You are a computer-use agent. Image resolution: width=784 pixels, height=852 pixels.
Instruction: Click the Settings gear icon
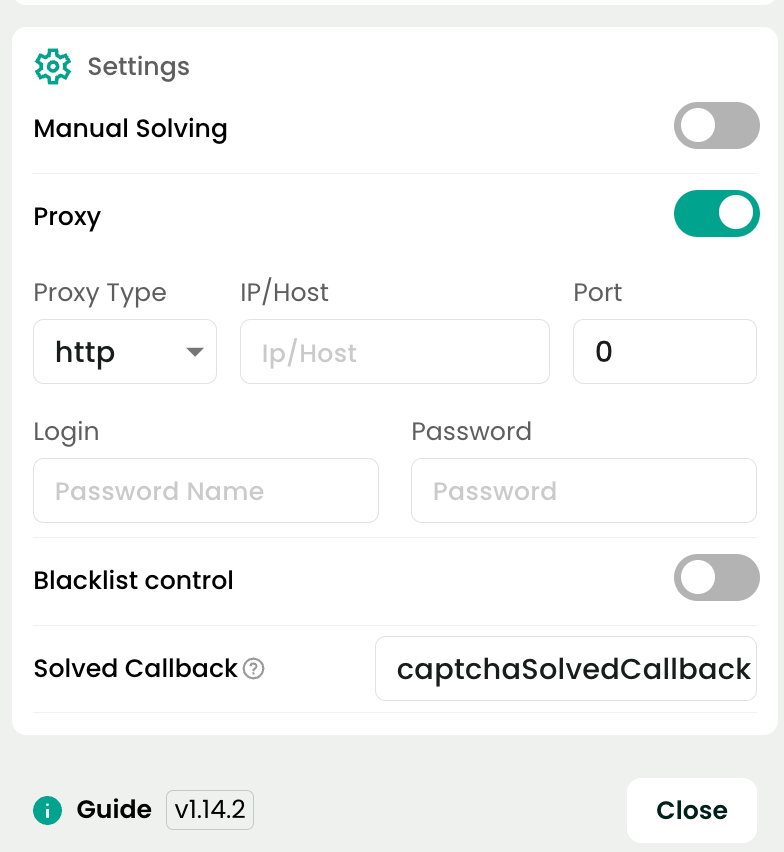pos(52,66)
